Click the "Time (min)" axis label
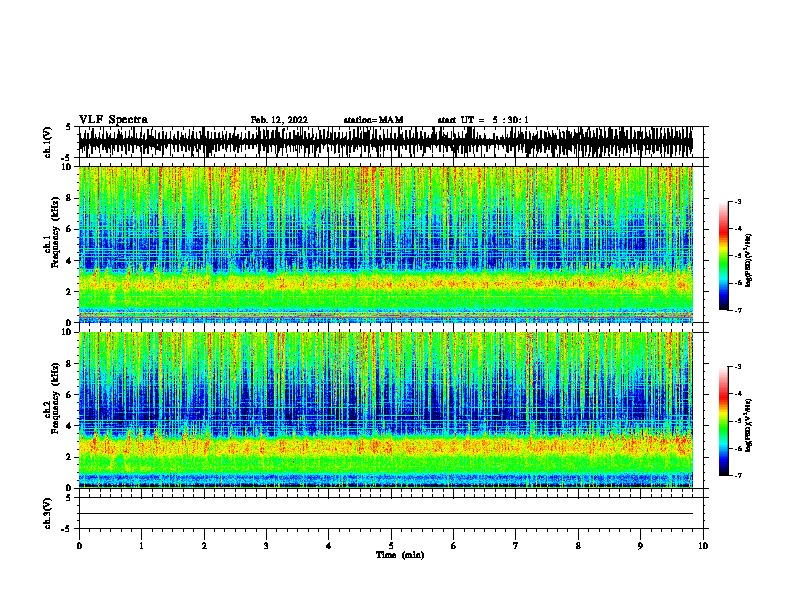Viewport: 792px width, 612px height. (x=400, y=555)
